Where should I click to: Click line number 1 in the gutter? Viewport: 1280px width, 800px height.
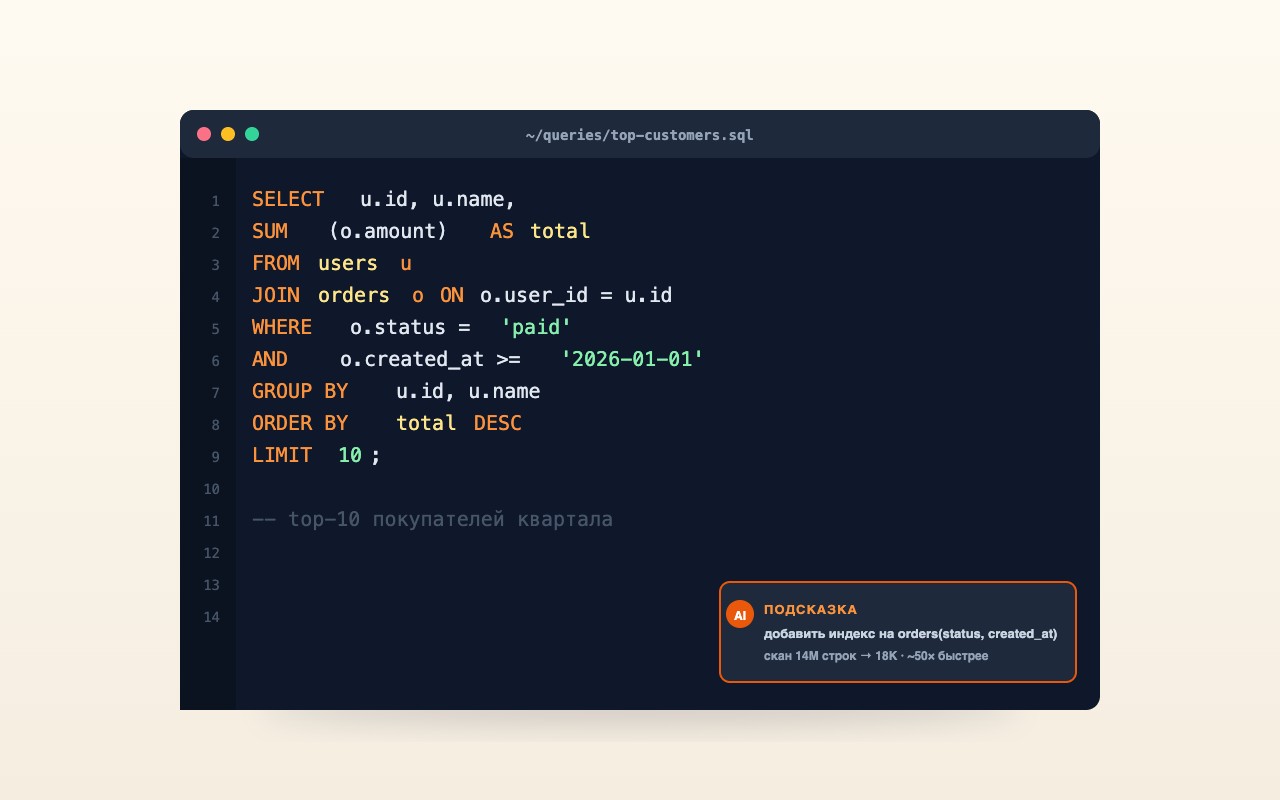click(215, 201)
